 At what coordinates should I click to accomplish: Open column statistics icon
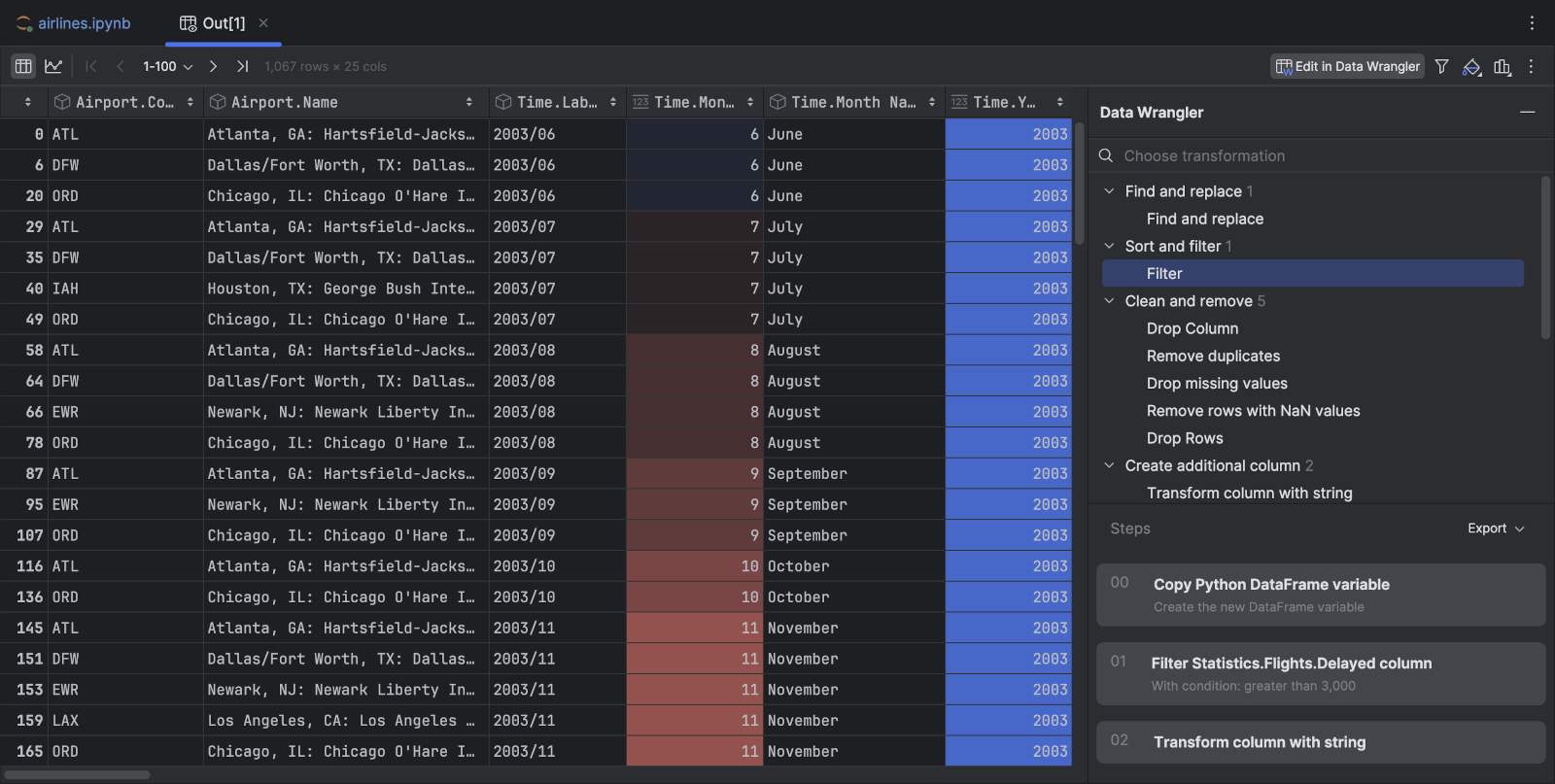1503,66
